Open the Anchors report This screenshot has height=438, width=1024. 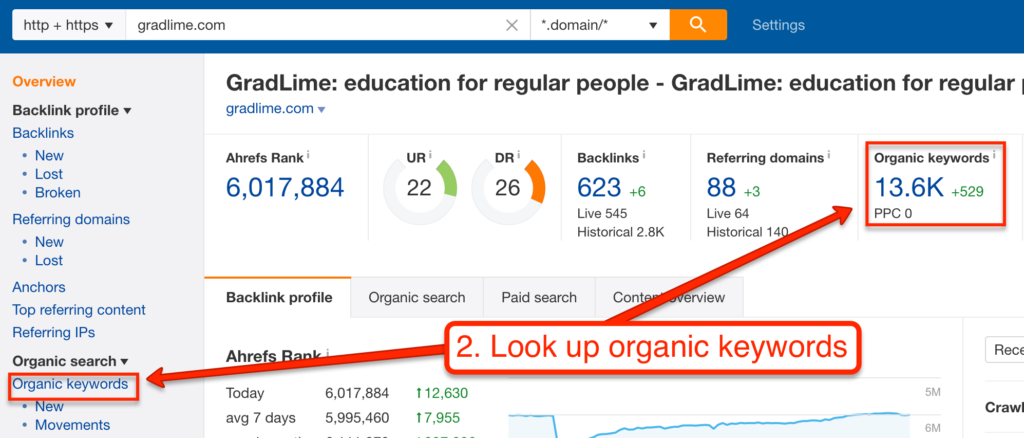pyautogui.click(x=39, y=287)
